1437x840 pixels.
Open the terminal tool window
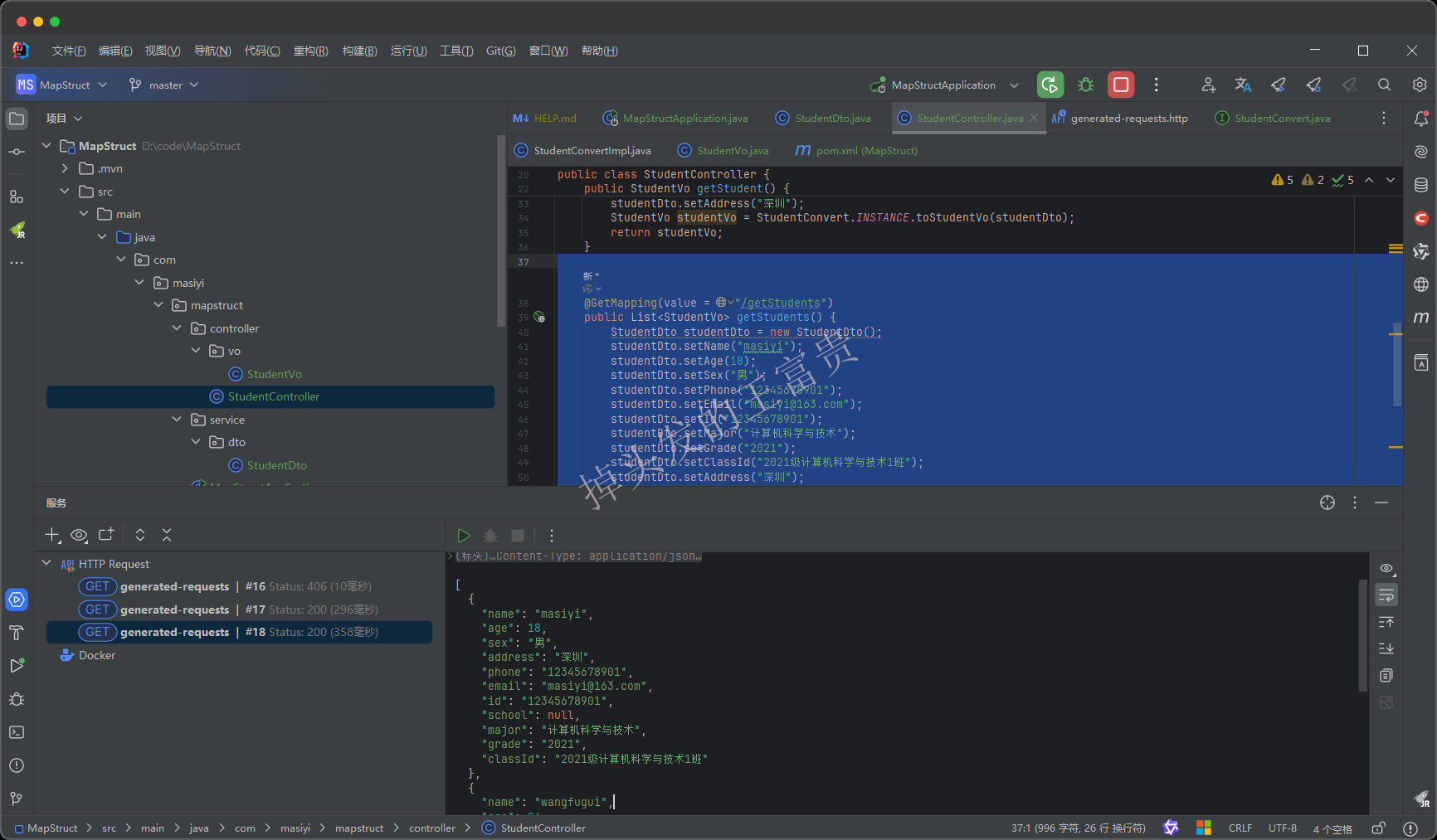pyautogui.click(x=17, y=732)
